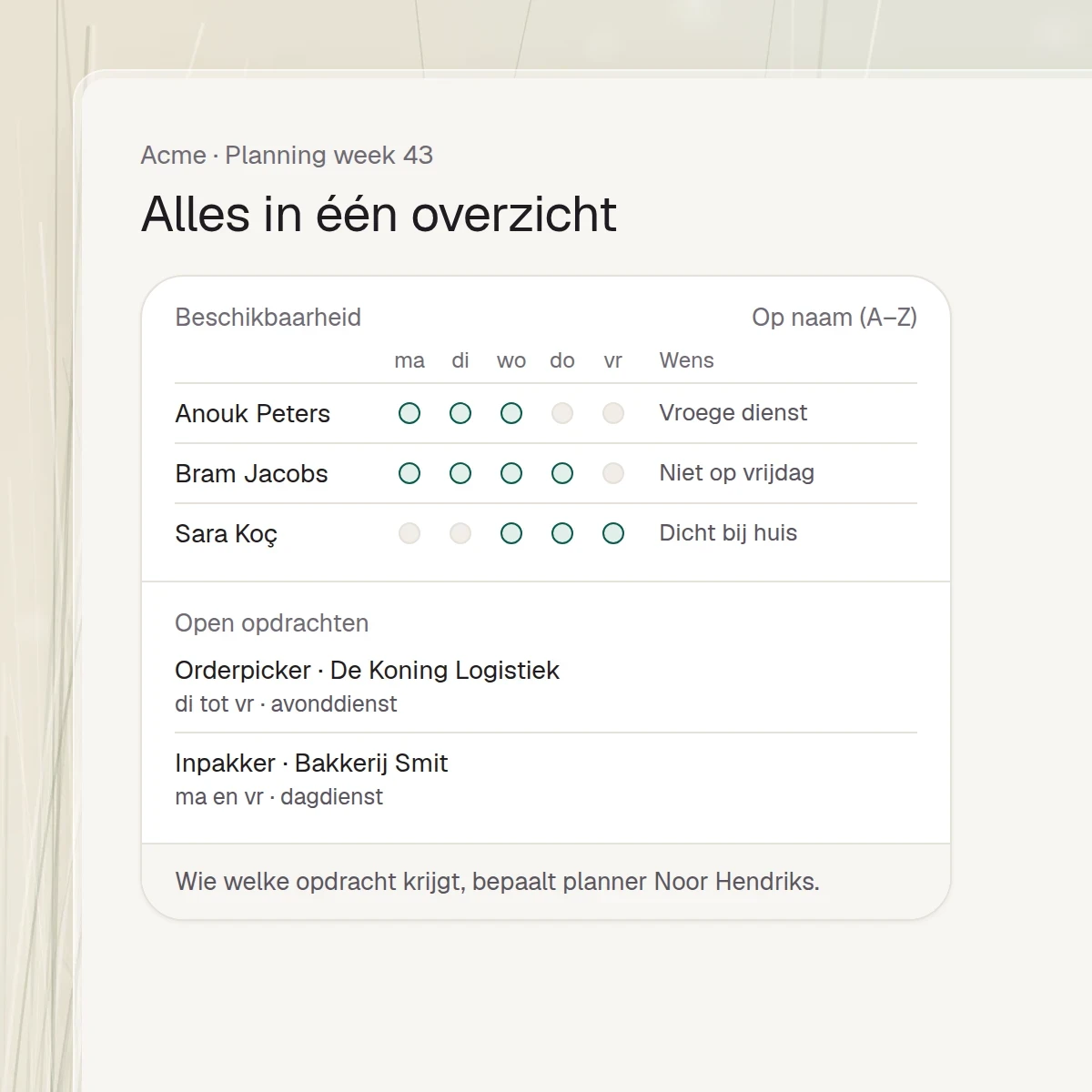Toggle Bram Jacobs Friday availability dot
The image size is (1092, 1092).
pyautogui.click(x=613, y=473)
